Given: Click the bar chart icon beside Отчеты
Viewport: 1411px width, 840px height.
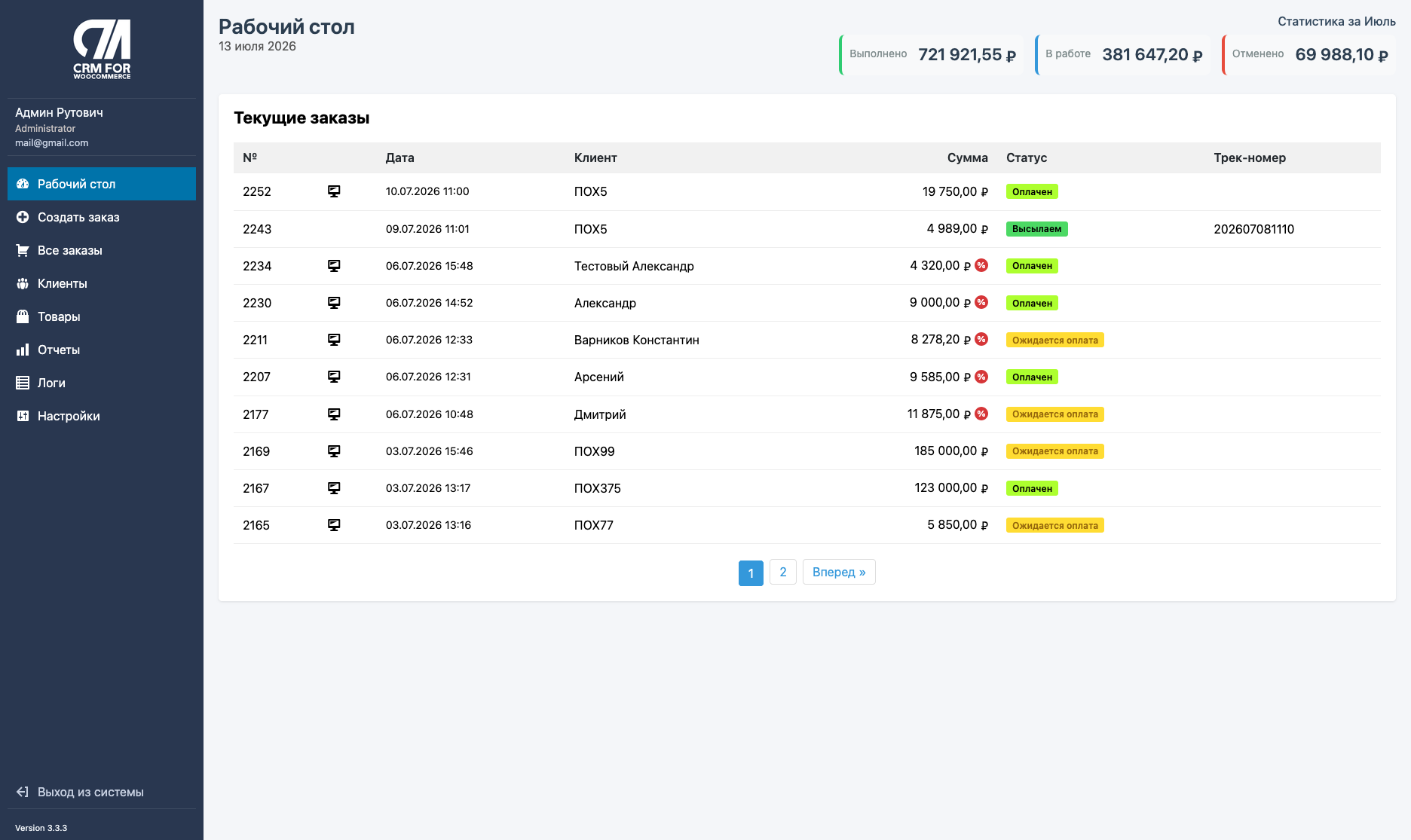Looking at the screenshot, I should [23, 350].
